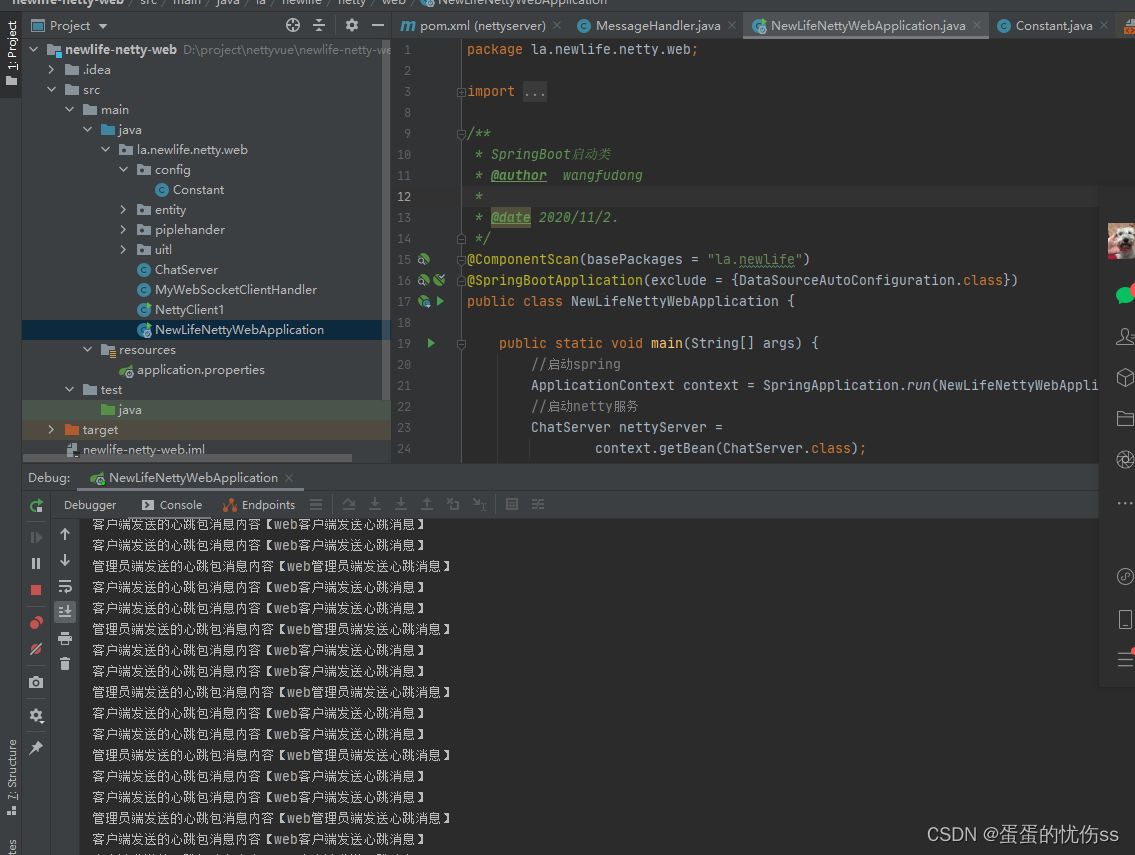Click the folder icon in right sidebar
The image size is (1135, 855).
tap(1125, 418)
